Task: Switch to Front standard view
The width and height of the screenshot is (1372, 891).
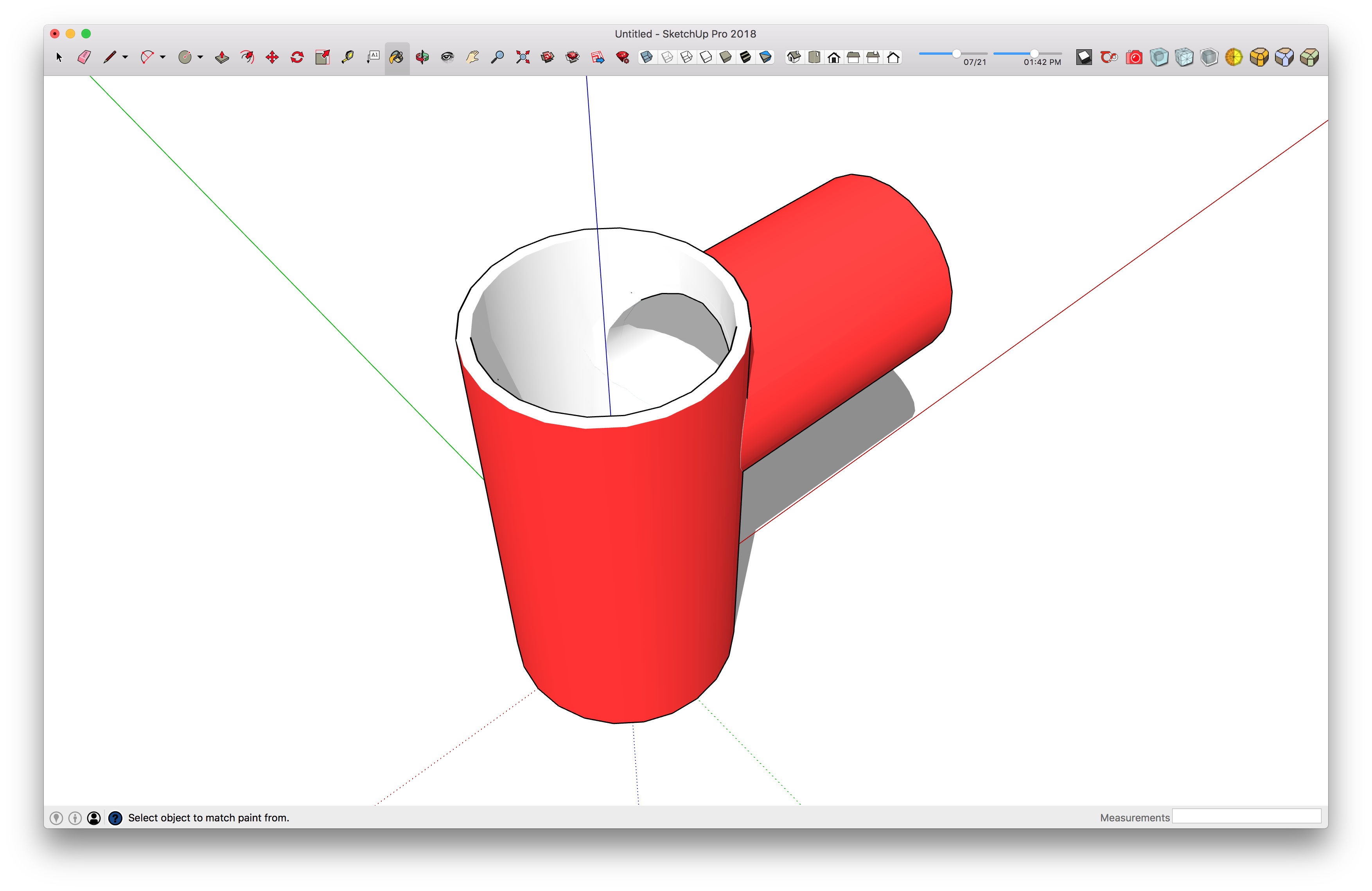Action: point(833,57)
